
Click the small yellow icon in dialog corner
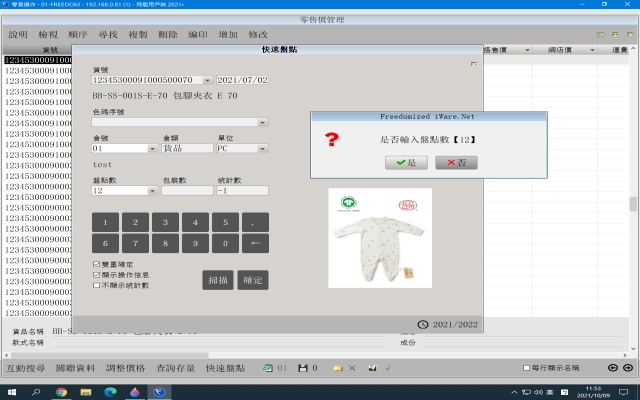pos(473,63)
